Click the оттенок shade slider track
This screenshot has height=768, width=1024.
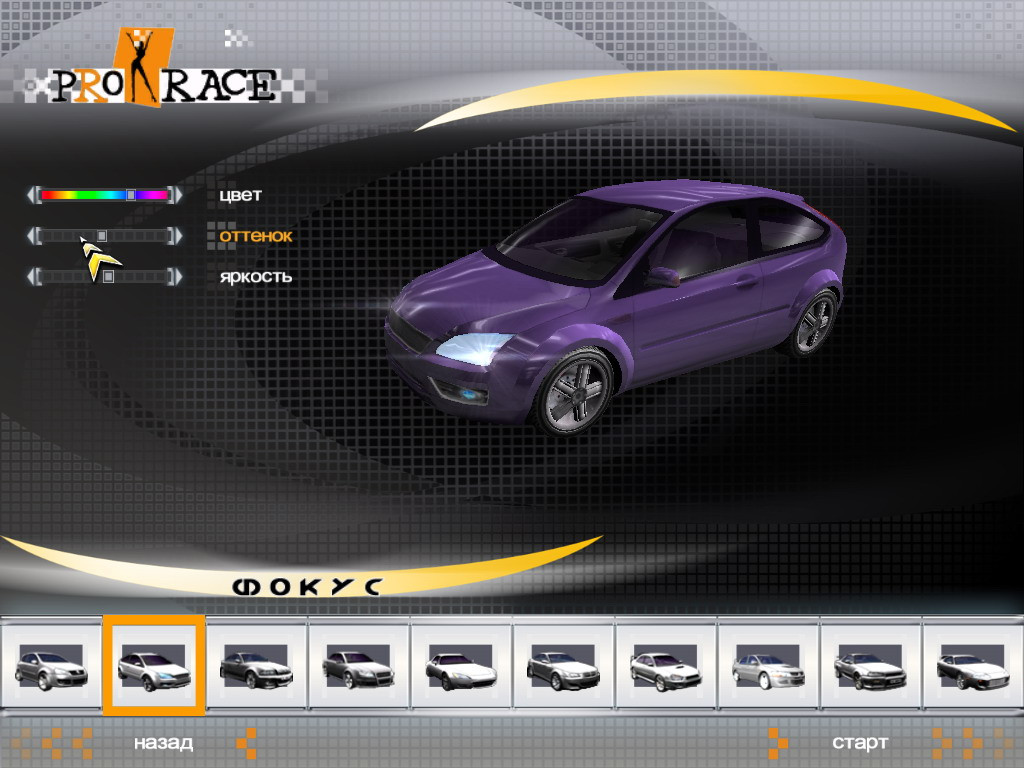tap(104, 236)
